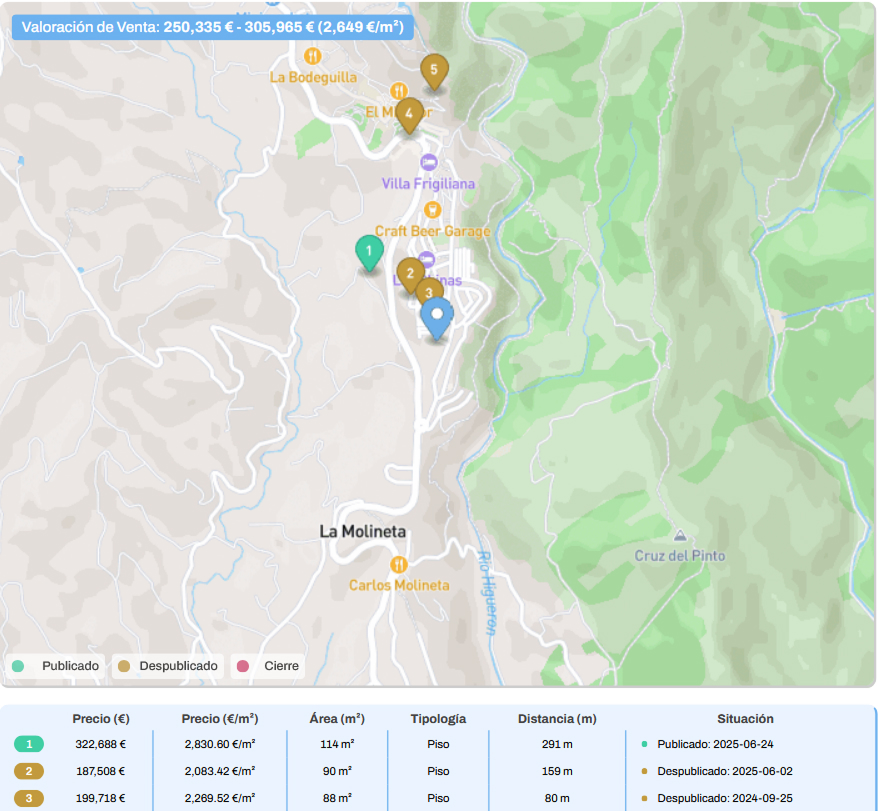This screenshot has height=811, width=878.
Task: Click Craft Beer Garage bar icon
Action: click(x=432, y=209)
